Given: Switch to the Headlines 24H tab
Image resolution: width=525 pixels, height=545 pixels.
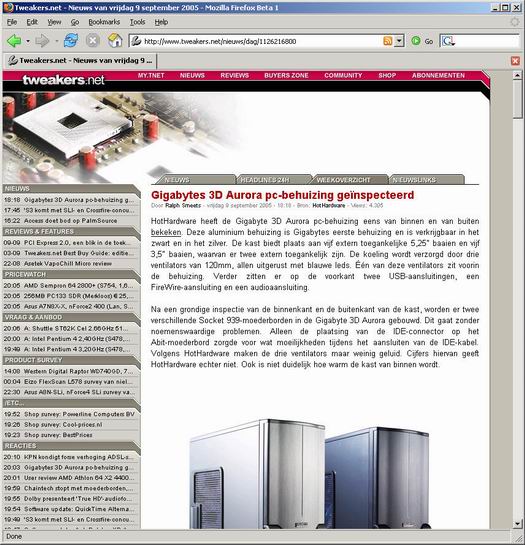Looking at the screenshot, I should [265, 180].
